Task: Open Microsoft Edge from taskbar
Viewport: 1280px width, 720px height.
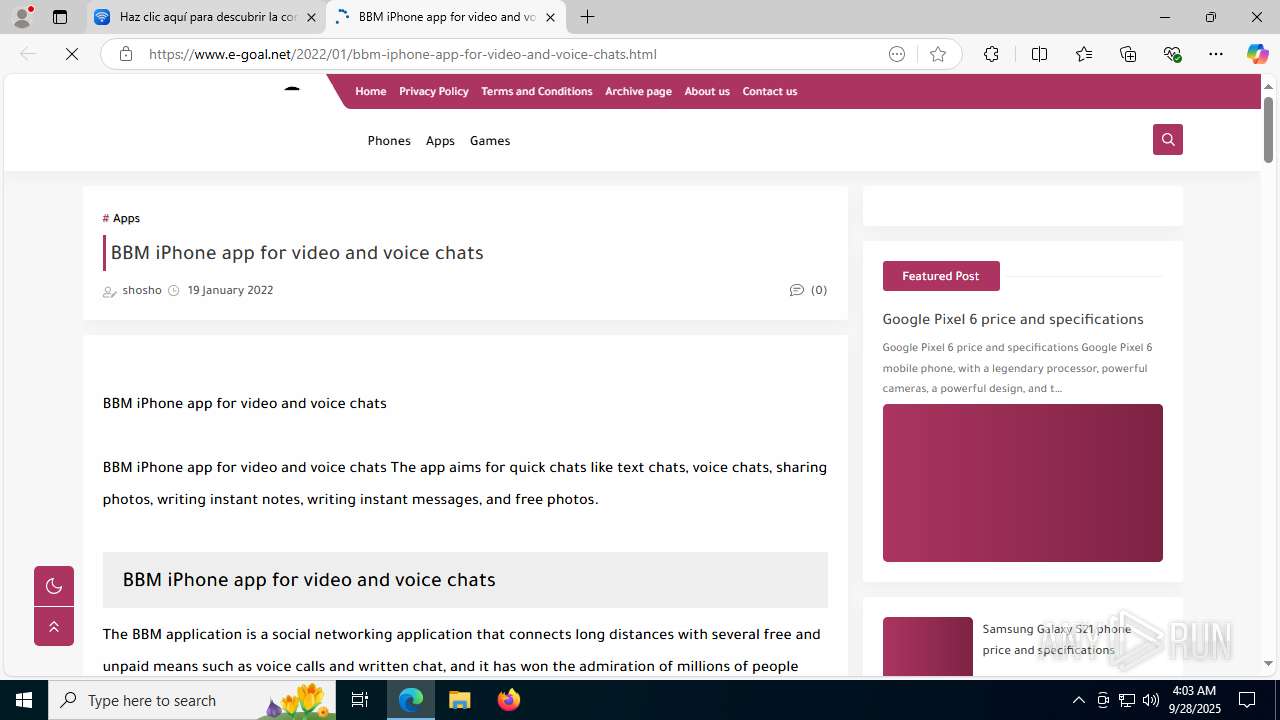Action: (411, 700)
